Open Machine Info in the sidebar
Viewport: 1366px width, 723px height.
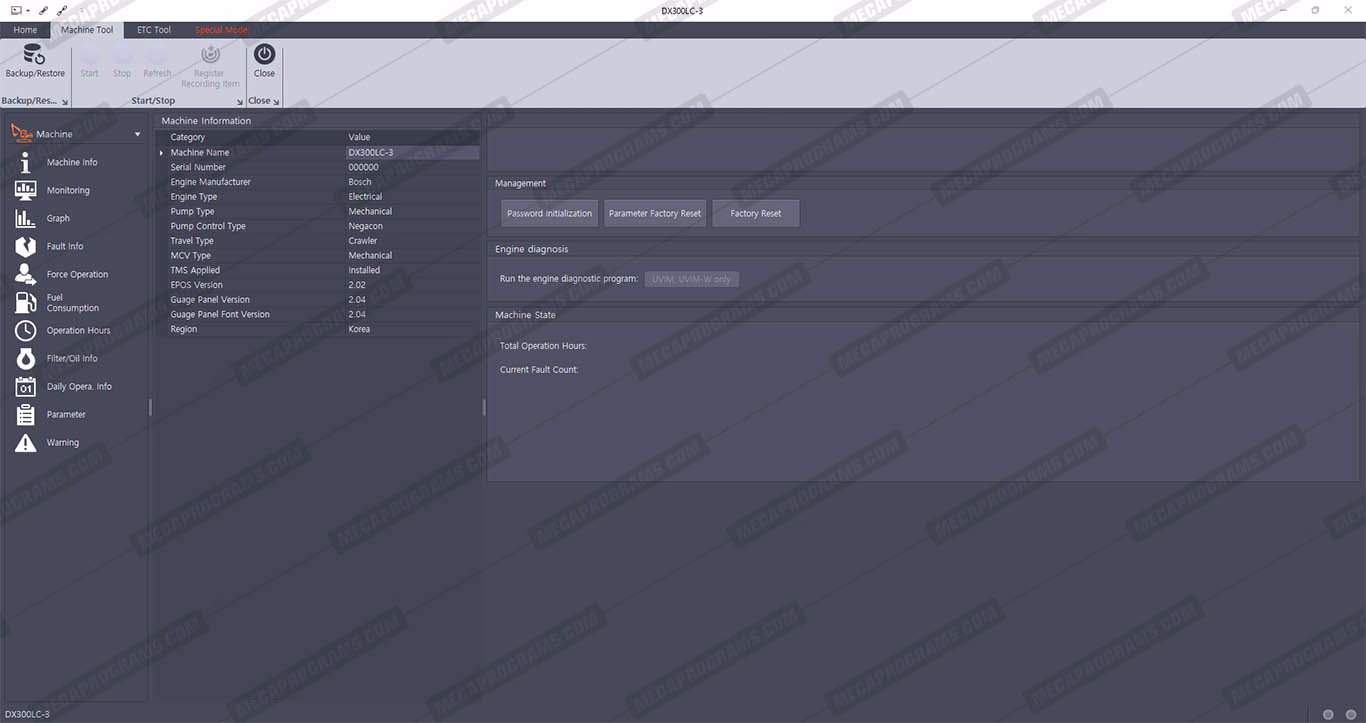71,162
